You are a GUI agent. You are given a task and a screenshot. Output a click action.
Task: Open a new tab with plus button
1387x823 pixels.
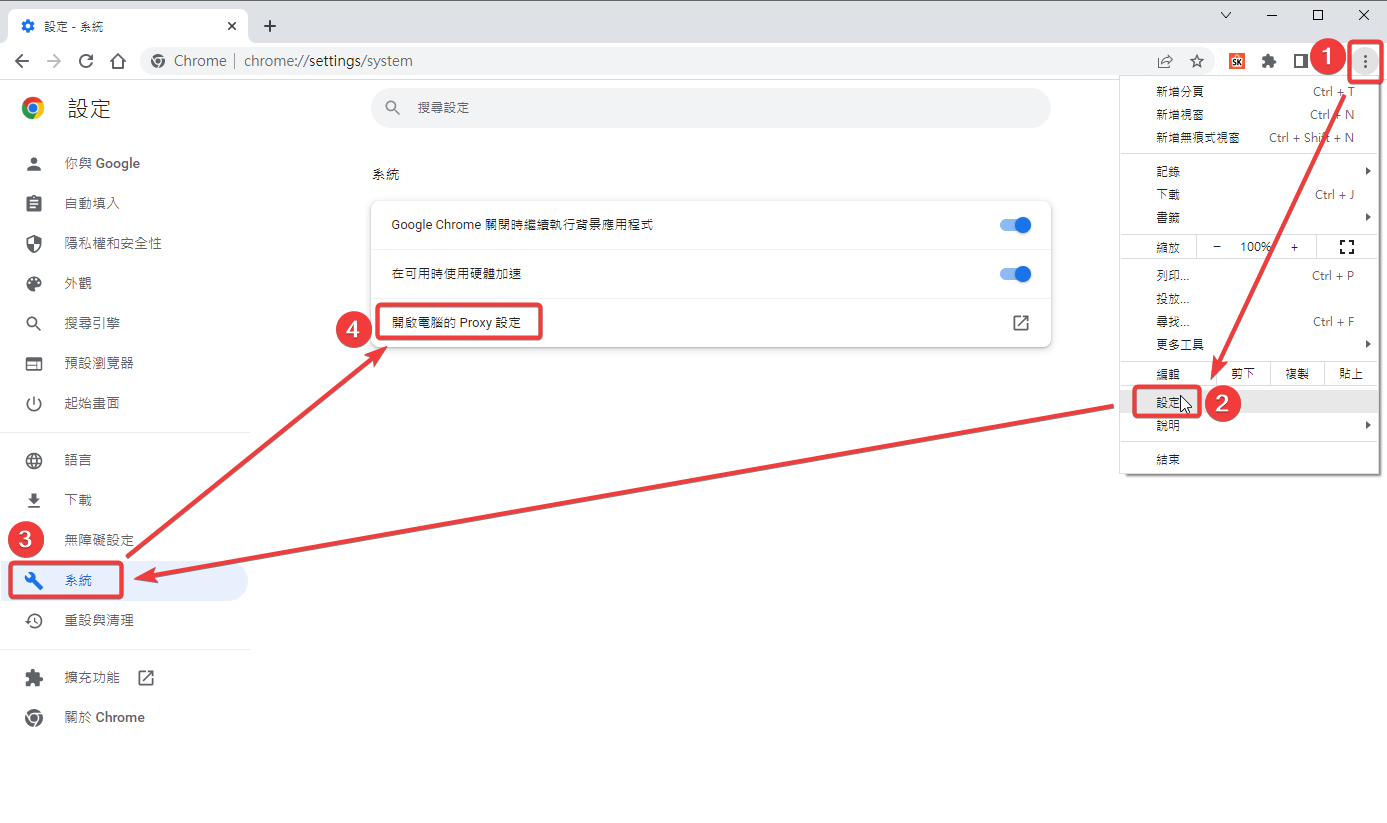269,26
